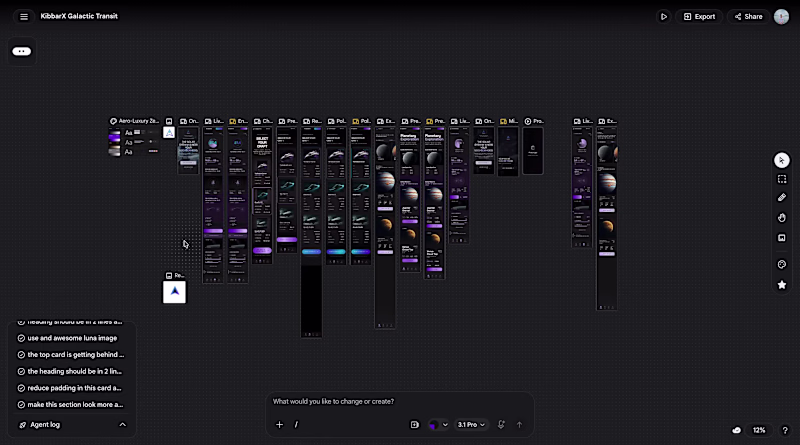Image resolution: width=800 pixels, height=445 pixels.
Task: Open the 12% zoom level control
Action: tap(759, 430)
